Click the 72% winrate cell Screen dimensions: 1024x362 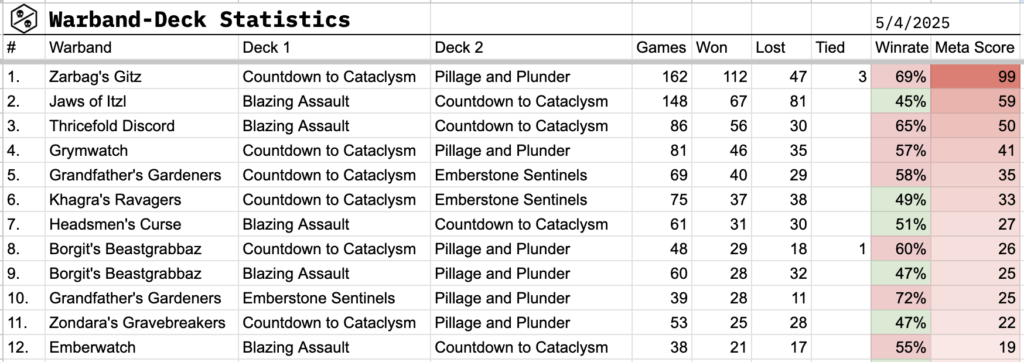(x=901, y=298)
